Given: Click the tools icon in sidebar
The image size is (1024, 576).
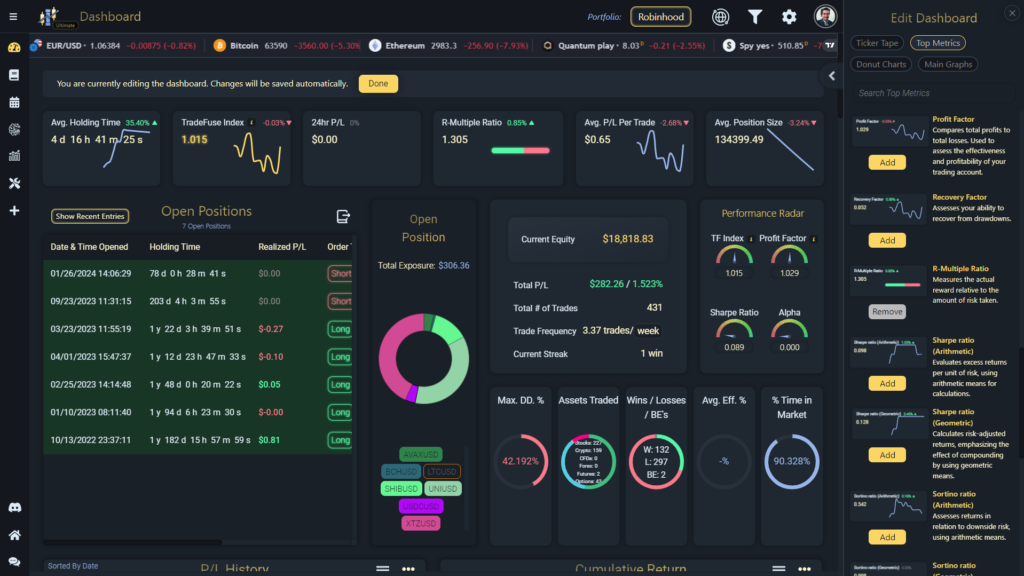Looking at the screenshot, I should pos(14,184).
